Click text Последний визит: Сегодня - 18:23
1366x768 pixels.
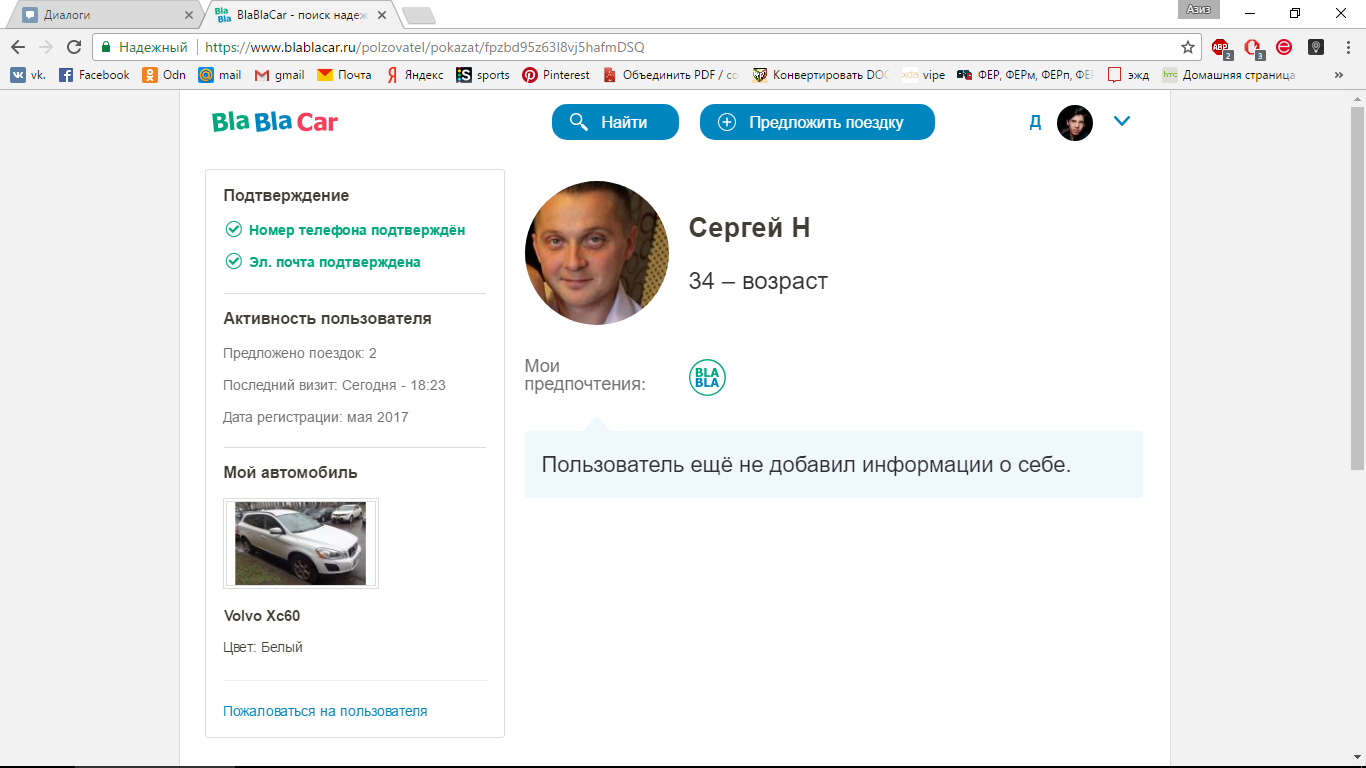coord(334,385)
